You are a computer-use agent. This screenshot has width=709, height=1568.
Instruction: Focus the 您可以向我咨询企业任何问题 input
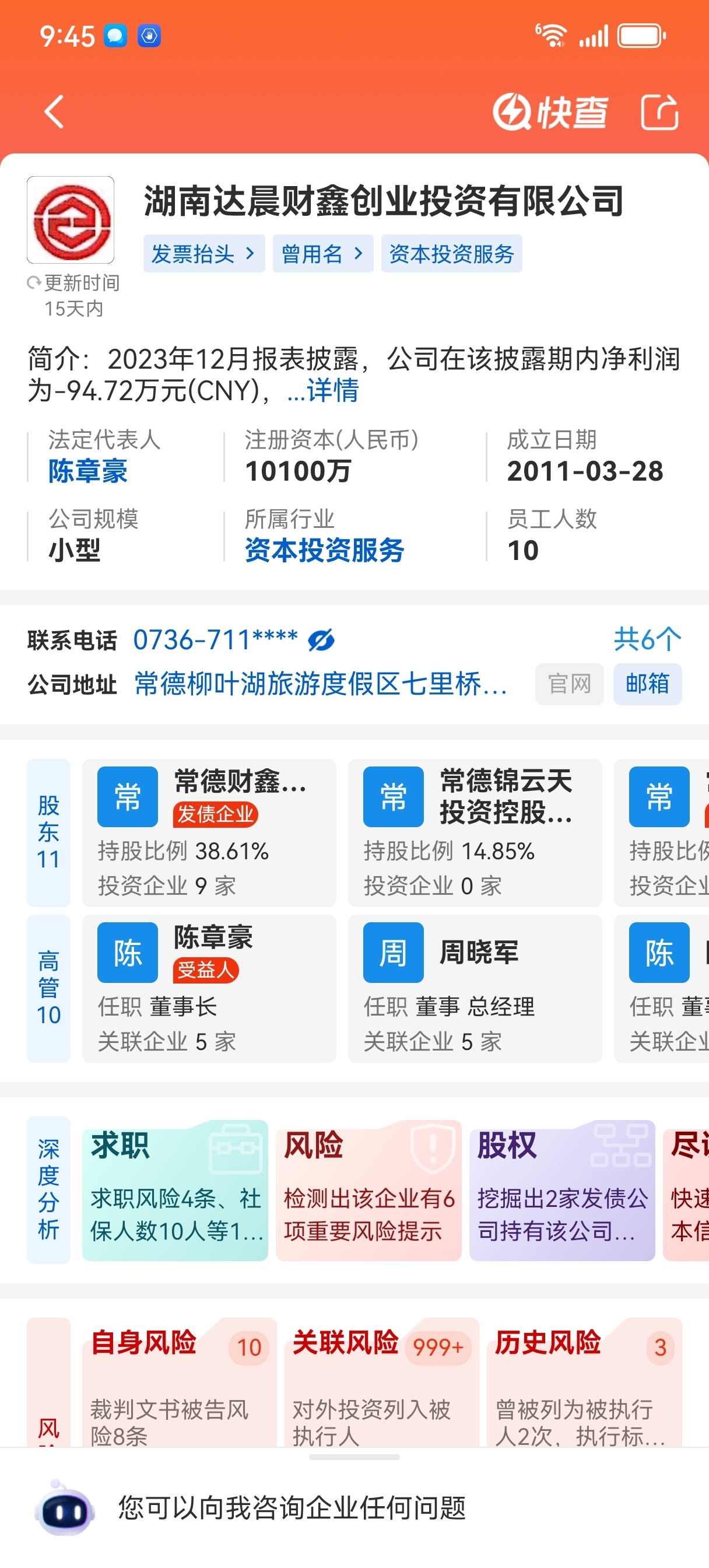pos(292,1508)
